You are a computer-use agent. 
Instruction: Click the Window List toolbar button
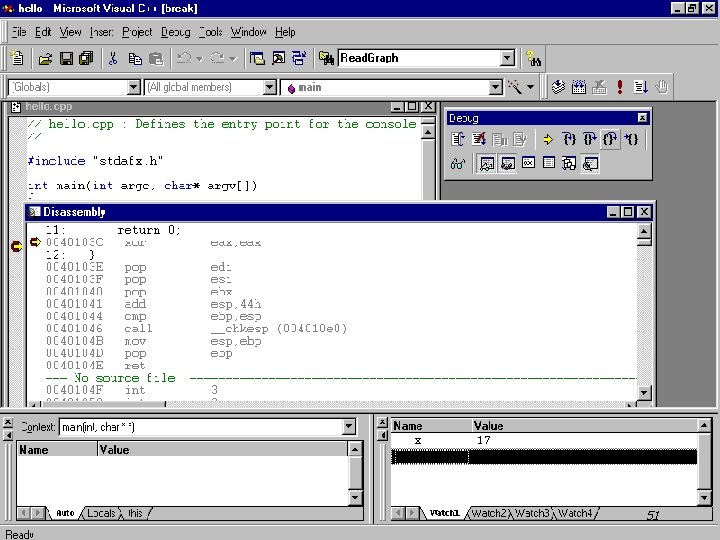[299, 58]
